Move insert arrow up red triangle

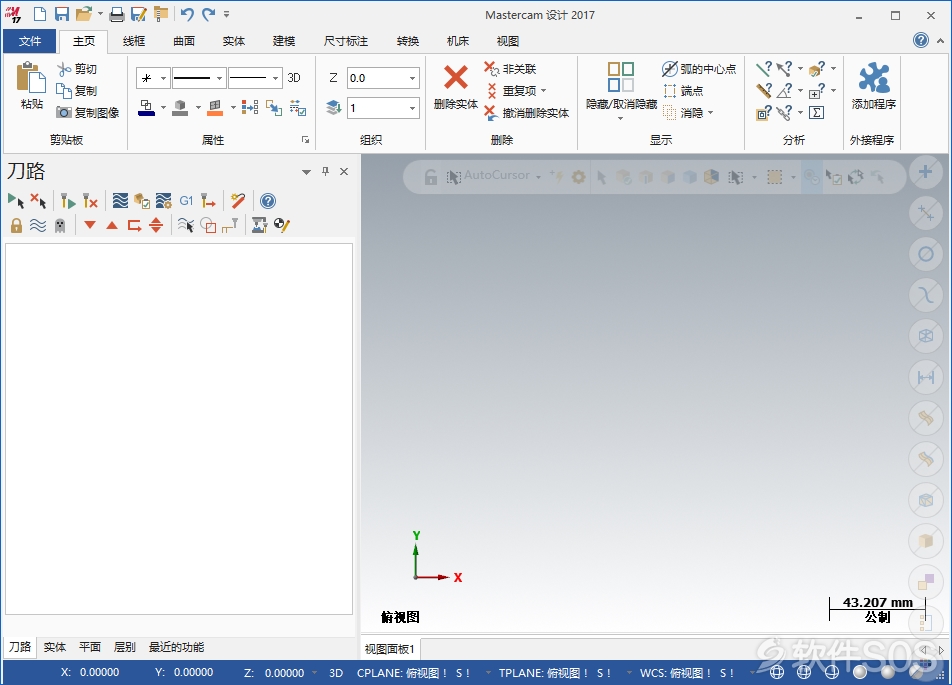click(112, 225)
